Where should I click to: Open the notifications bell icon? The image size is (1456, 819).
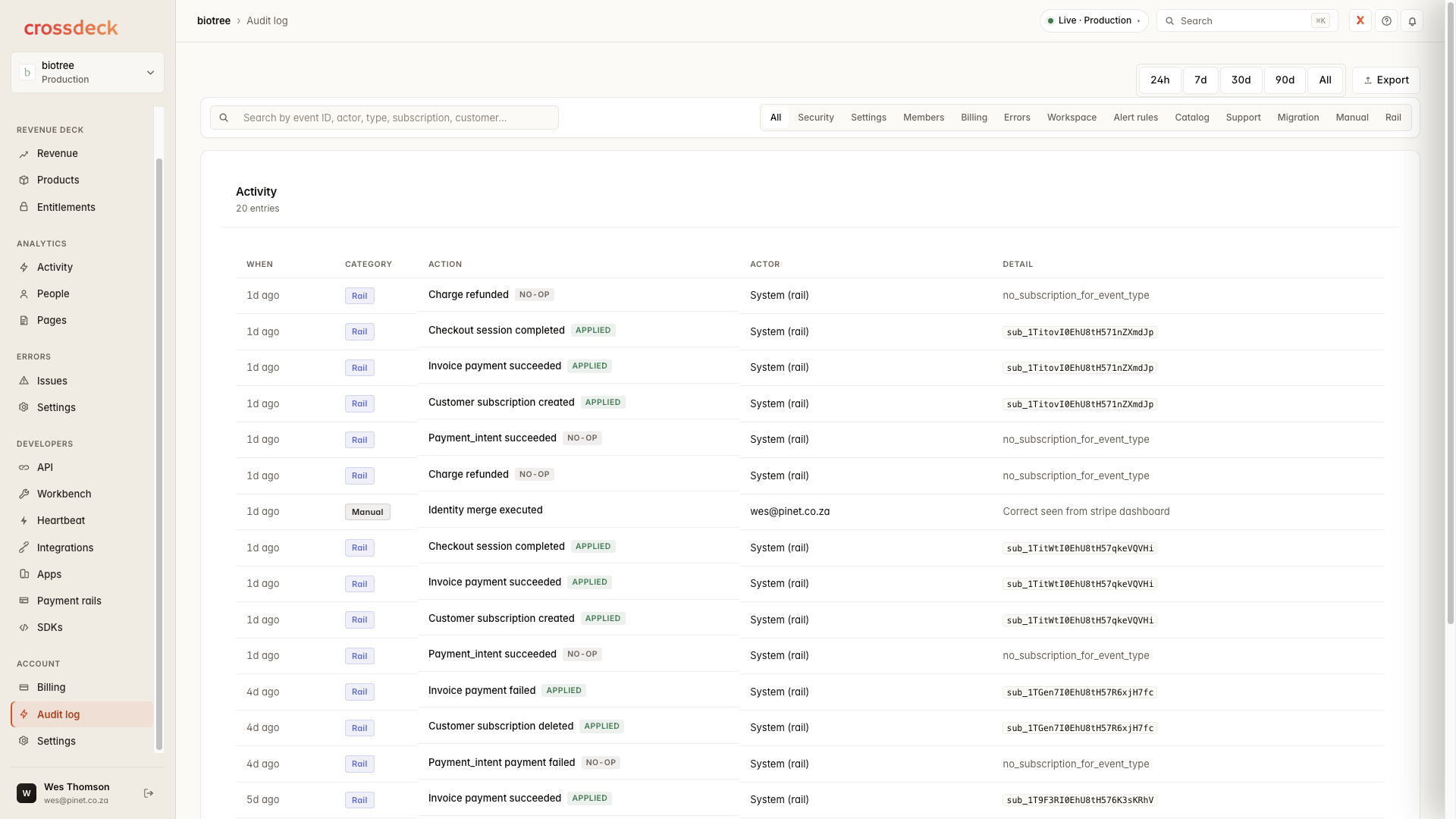coord(1412,20)
